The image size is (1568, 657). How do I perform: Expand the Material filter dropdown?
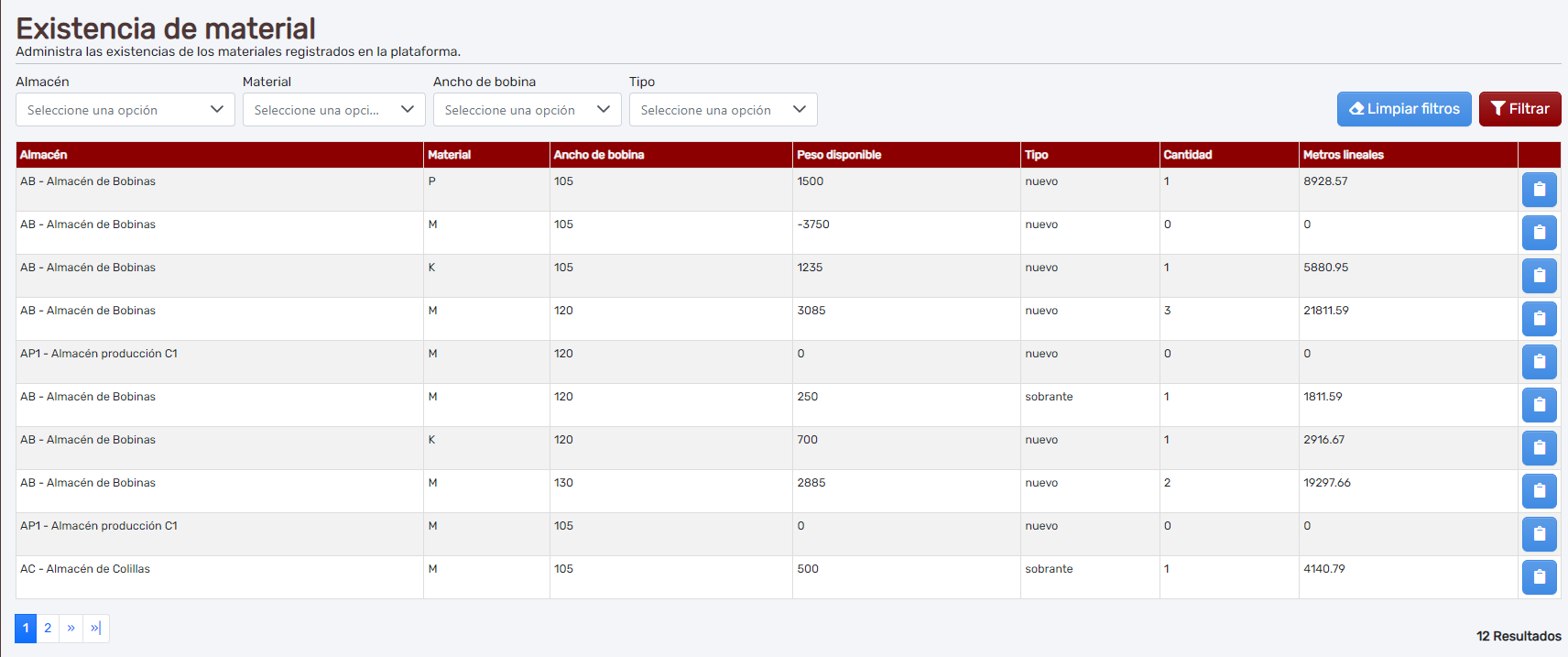333,110
